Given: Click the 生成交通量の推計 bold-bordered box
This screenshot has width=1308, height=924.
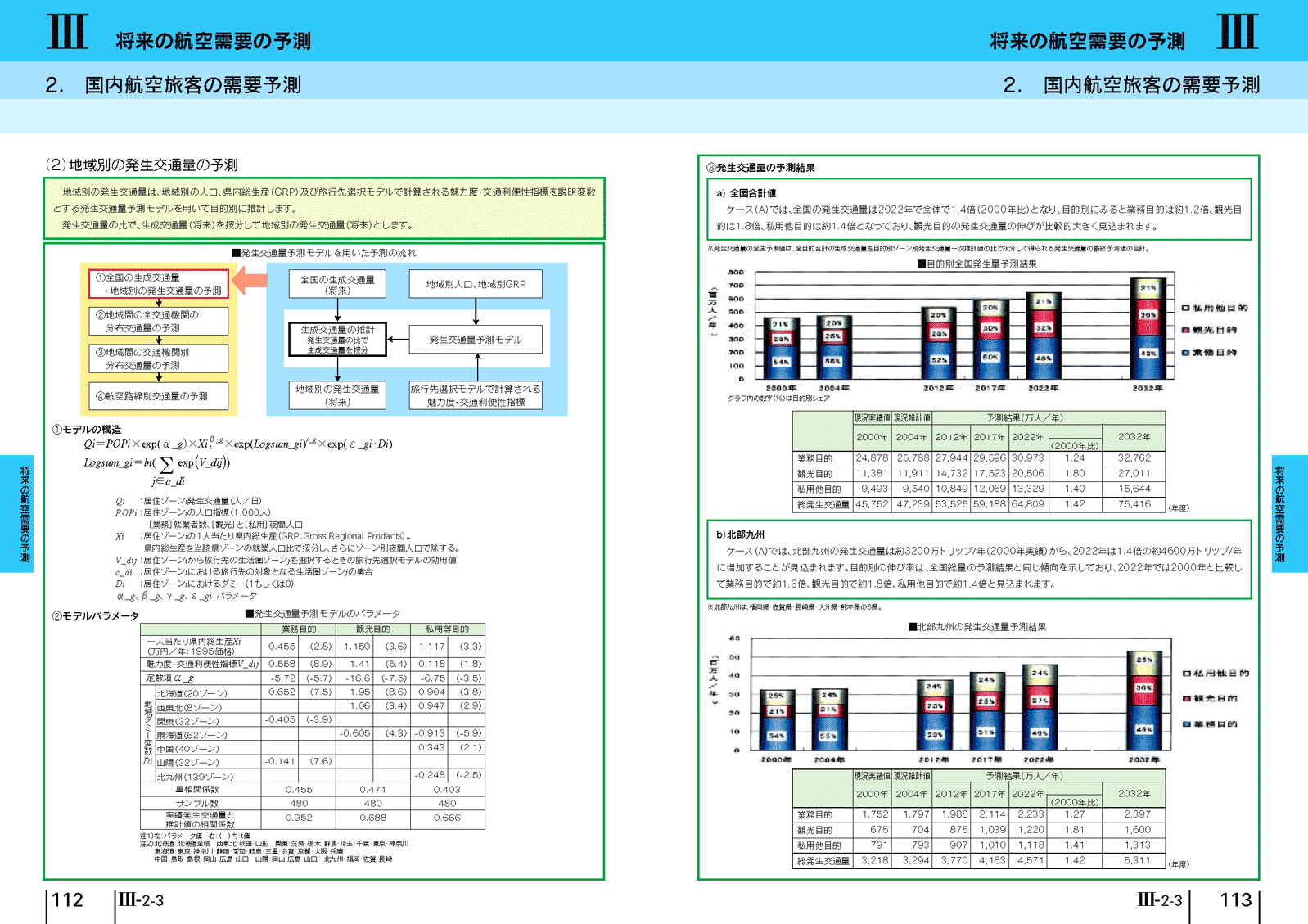Looking at the screenshot, I should pos(337,339).
